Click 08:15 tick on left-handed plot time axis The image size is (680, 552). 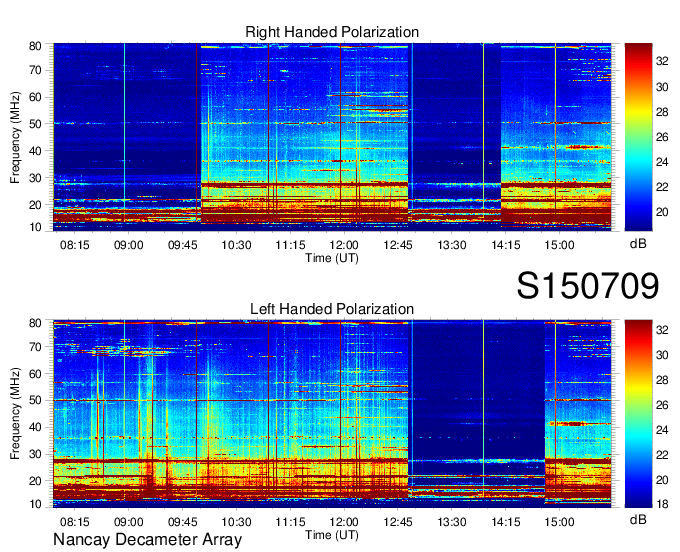click(x=75, y=522)
